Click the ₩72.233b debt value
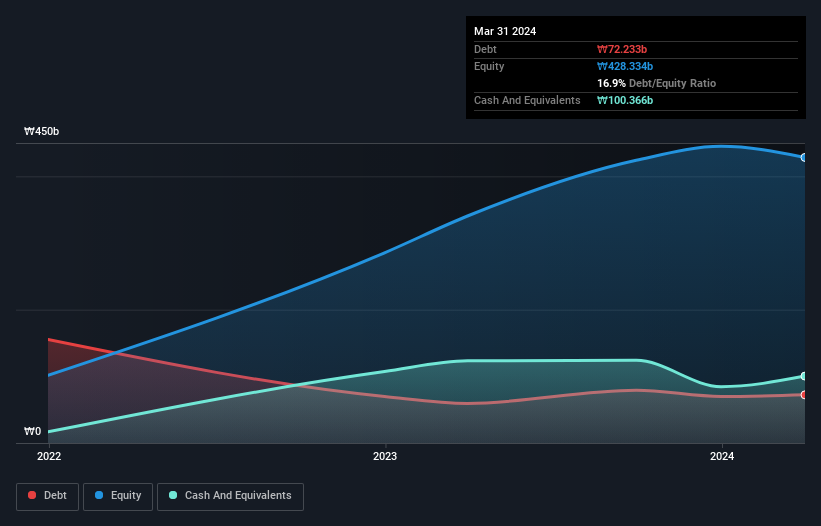Viewport: 821px width, 526px height. tap(622, 49)
